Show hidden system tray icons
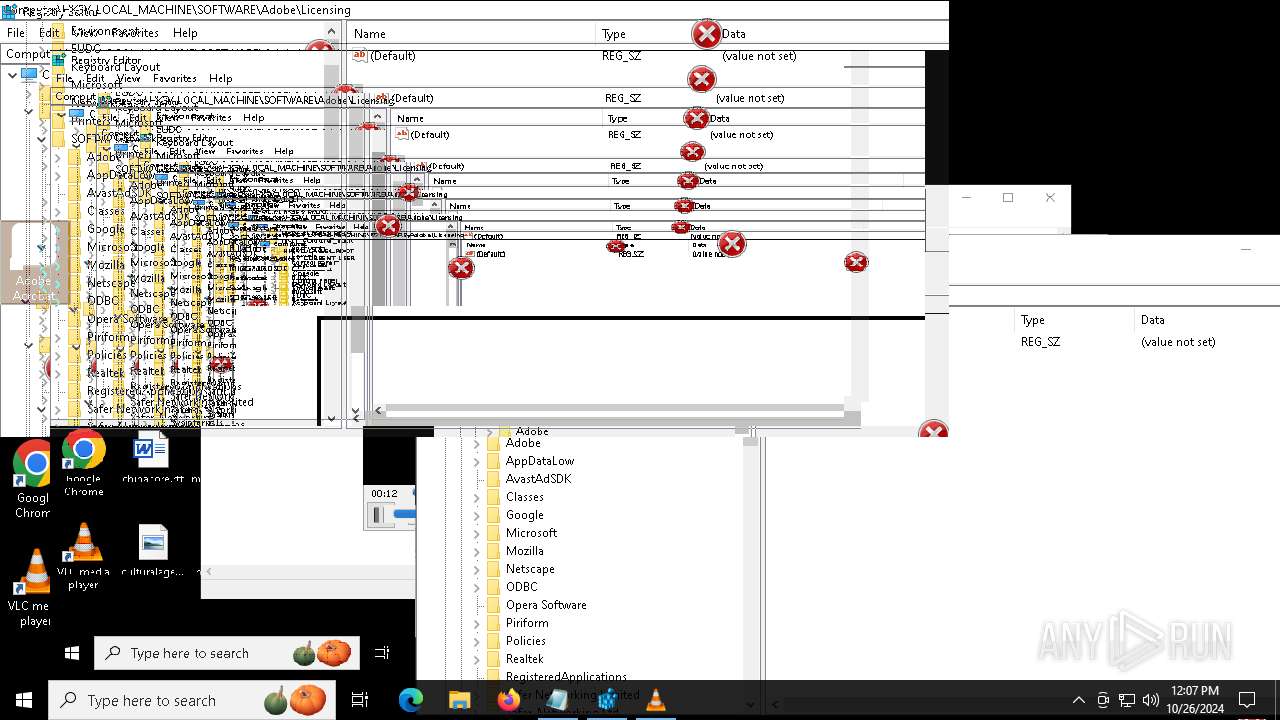Viewport: 1280px width, 720px height. coord(1078,700)
